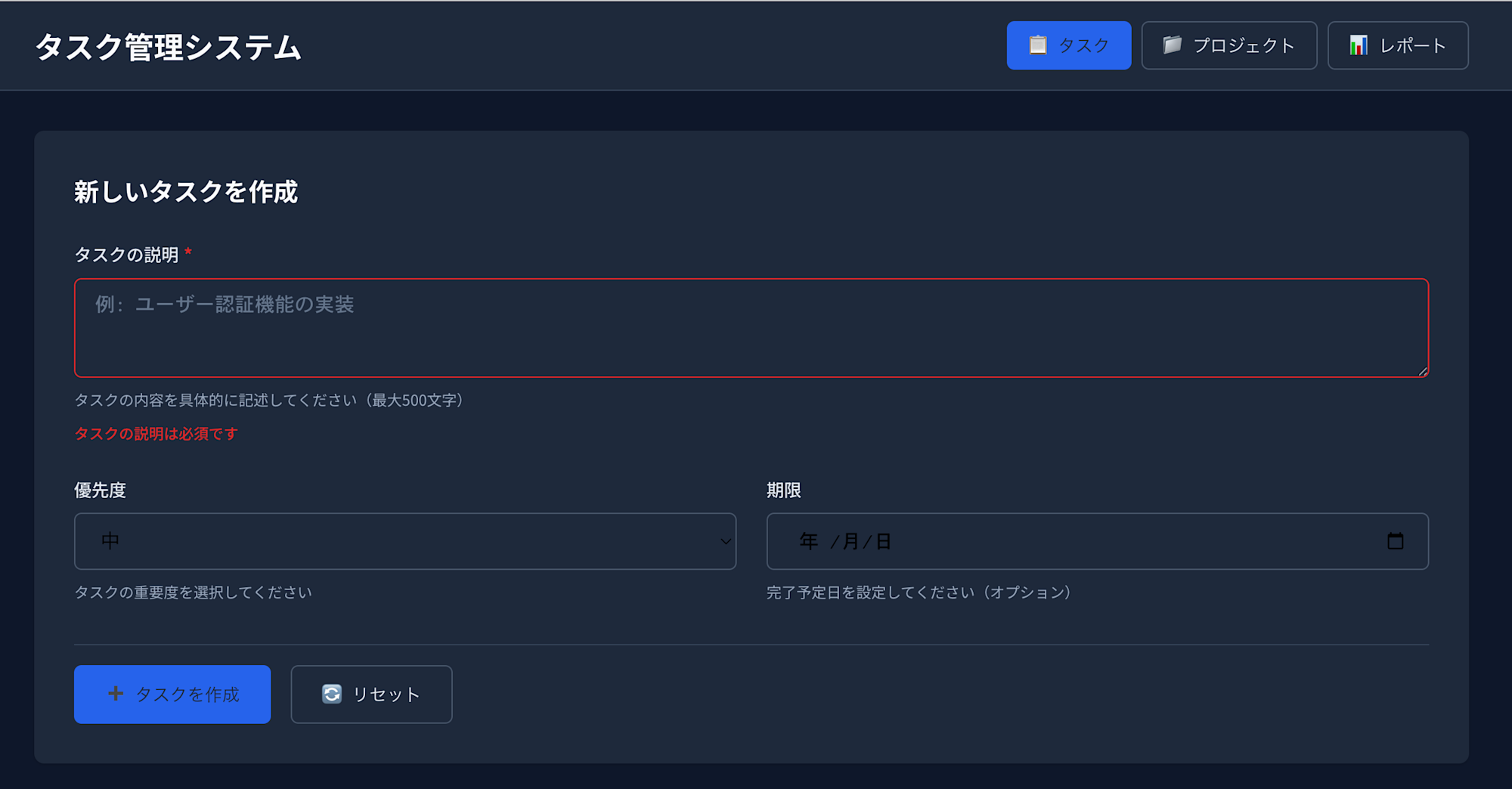Click the folder icon on プロジェクト button
The width and height of the screenshot is (1512, 789).
coord(1173,45)
